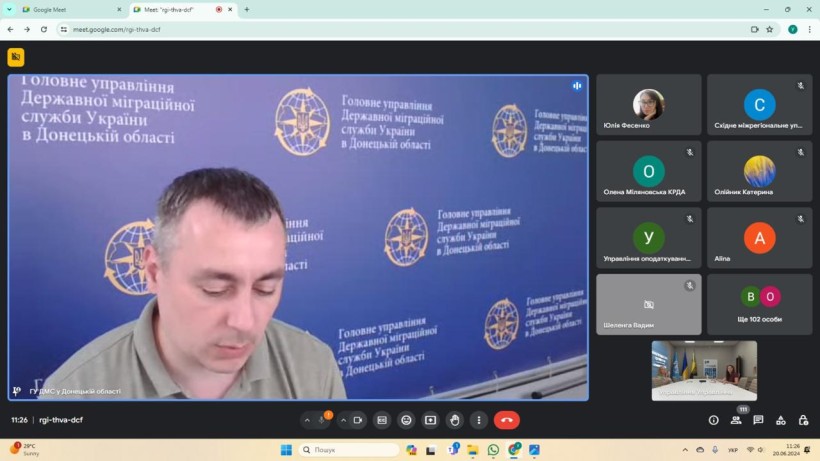Viewport: 820px width, 461px height.
Task: Open the Chrome profile avatar
Action: (793, 29)
